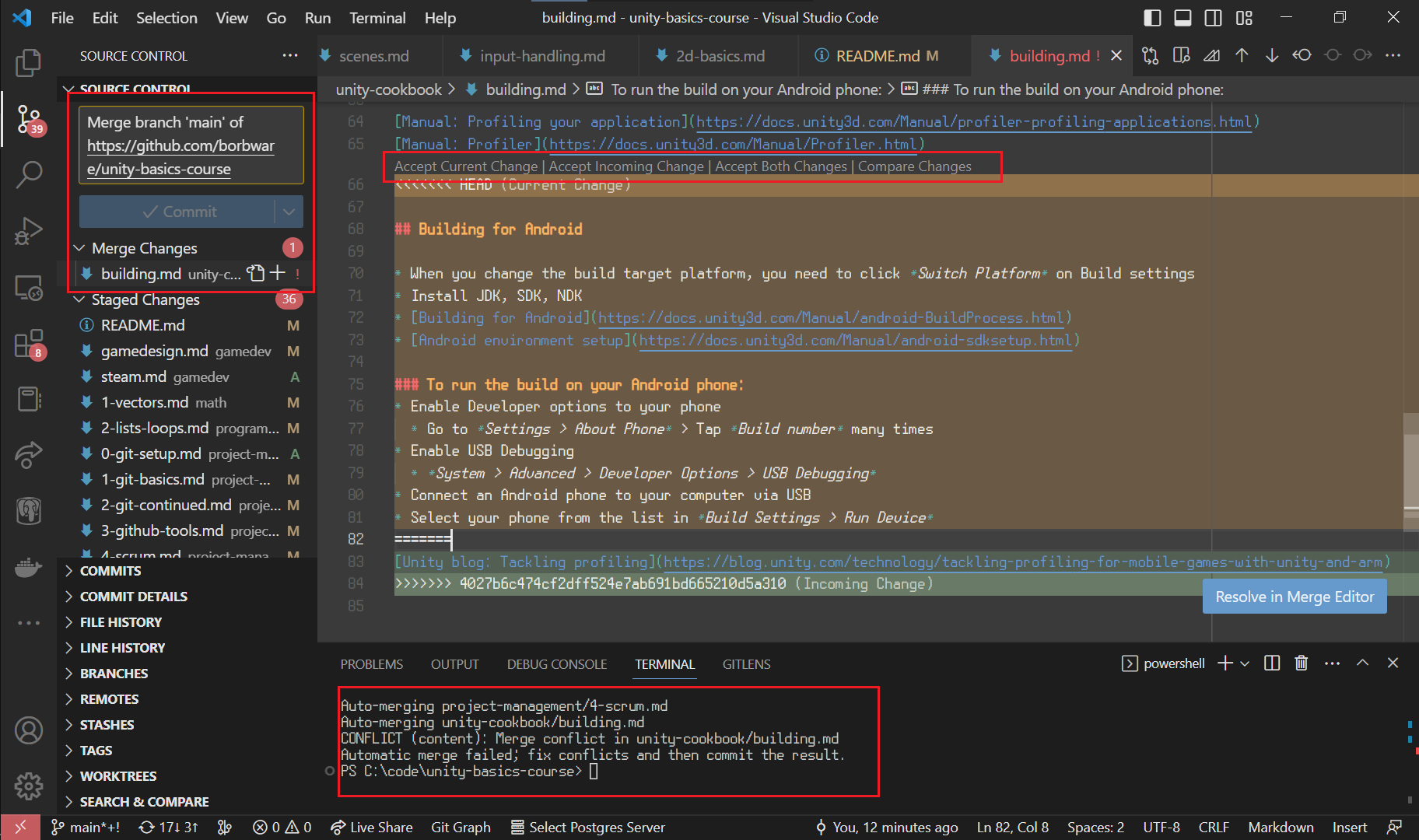This screenshot has width=1419, height=840.
Task: Go to next change down arrow
Action: click(1272, 55)
